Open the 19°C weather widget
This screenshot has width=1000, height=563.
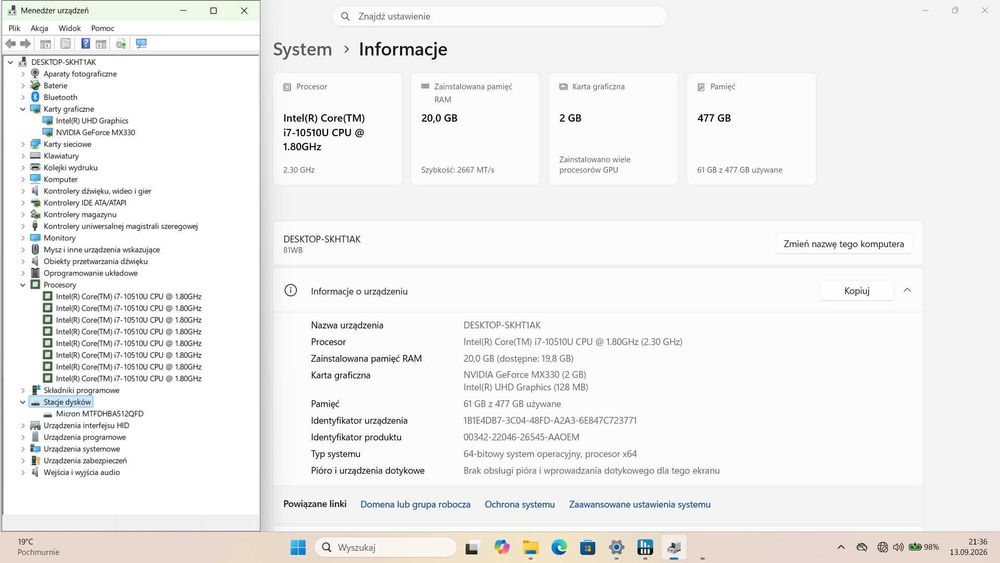pyautogui.click(x=38, y=547)
